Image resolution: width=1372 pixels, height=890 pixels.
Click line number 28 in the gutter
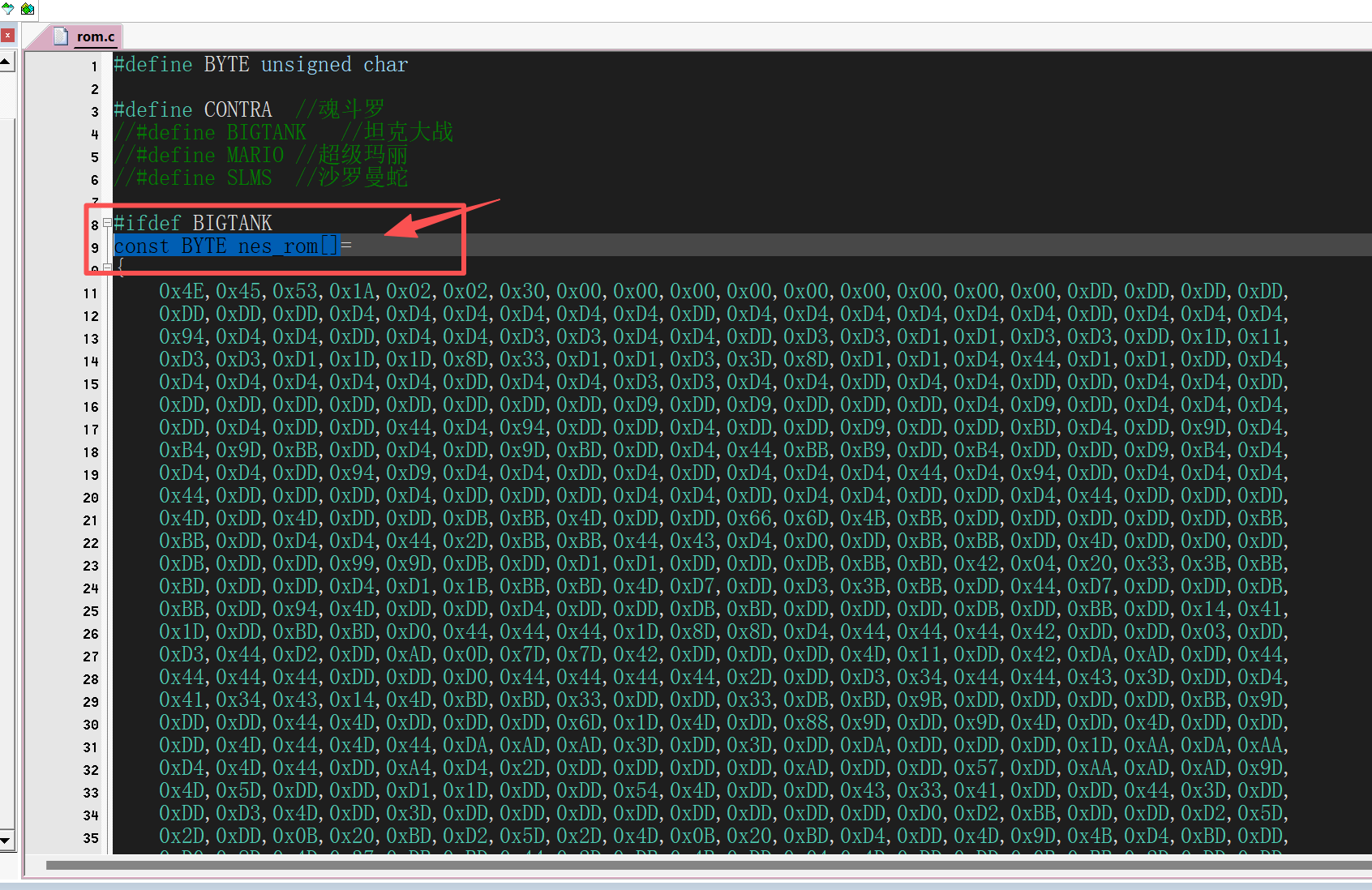click(x=90, y=679)
